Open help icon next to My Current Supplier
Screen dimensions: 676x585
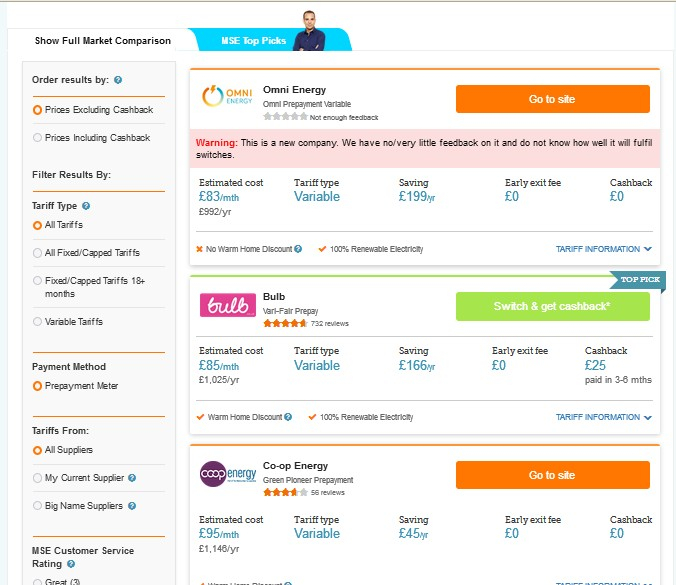(x=132, y=478)
